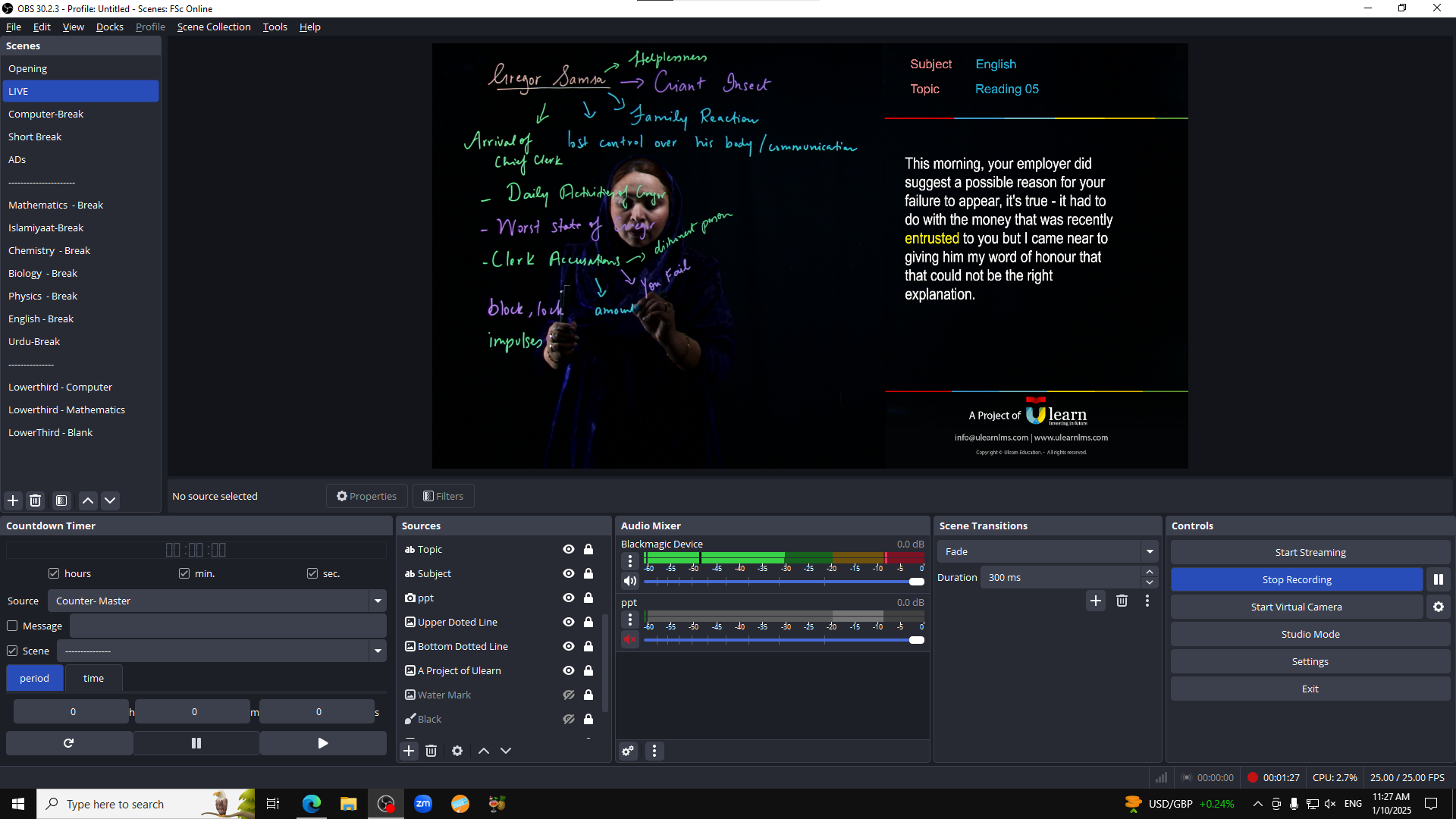Remove the selected scene transition
Screen dimensions: 1456x819
pos(1122,601)
